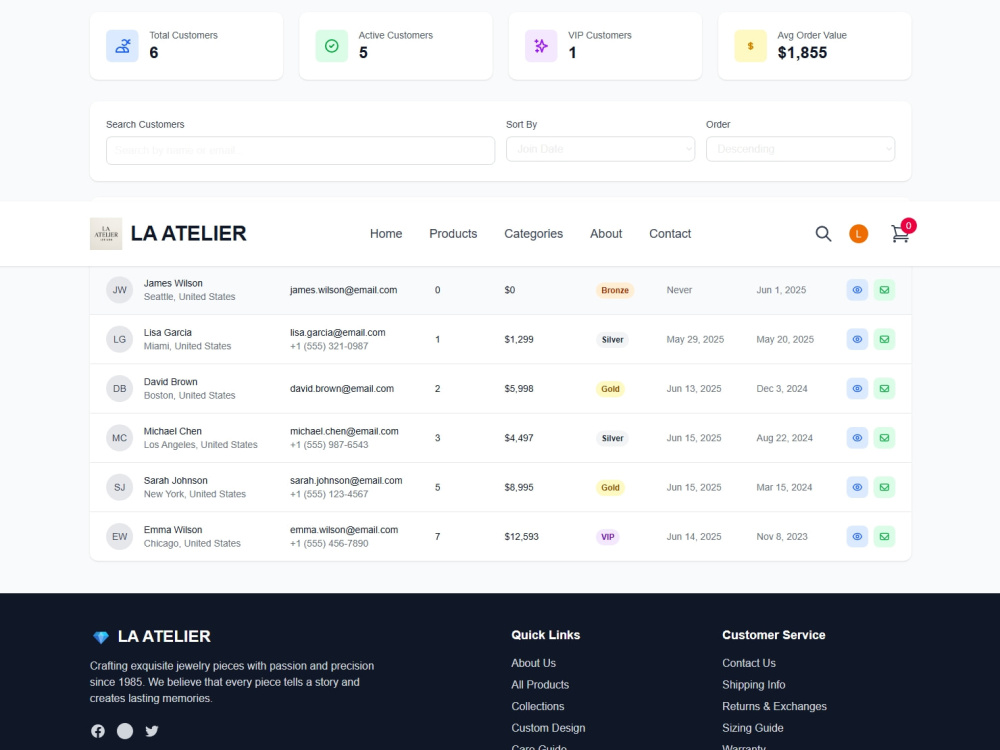Send email to David Brown

(884, 388)
